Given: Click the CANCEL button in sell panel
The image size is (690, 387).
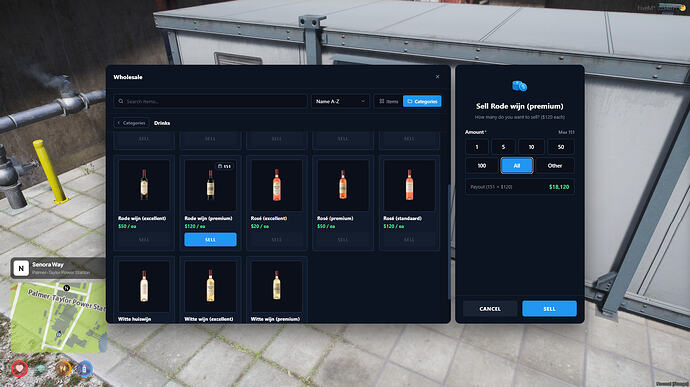Looking at the screenshot, I should [x=490, y=309].
